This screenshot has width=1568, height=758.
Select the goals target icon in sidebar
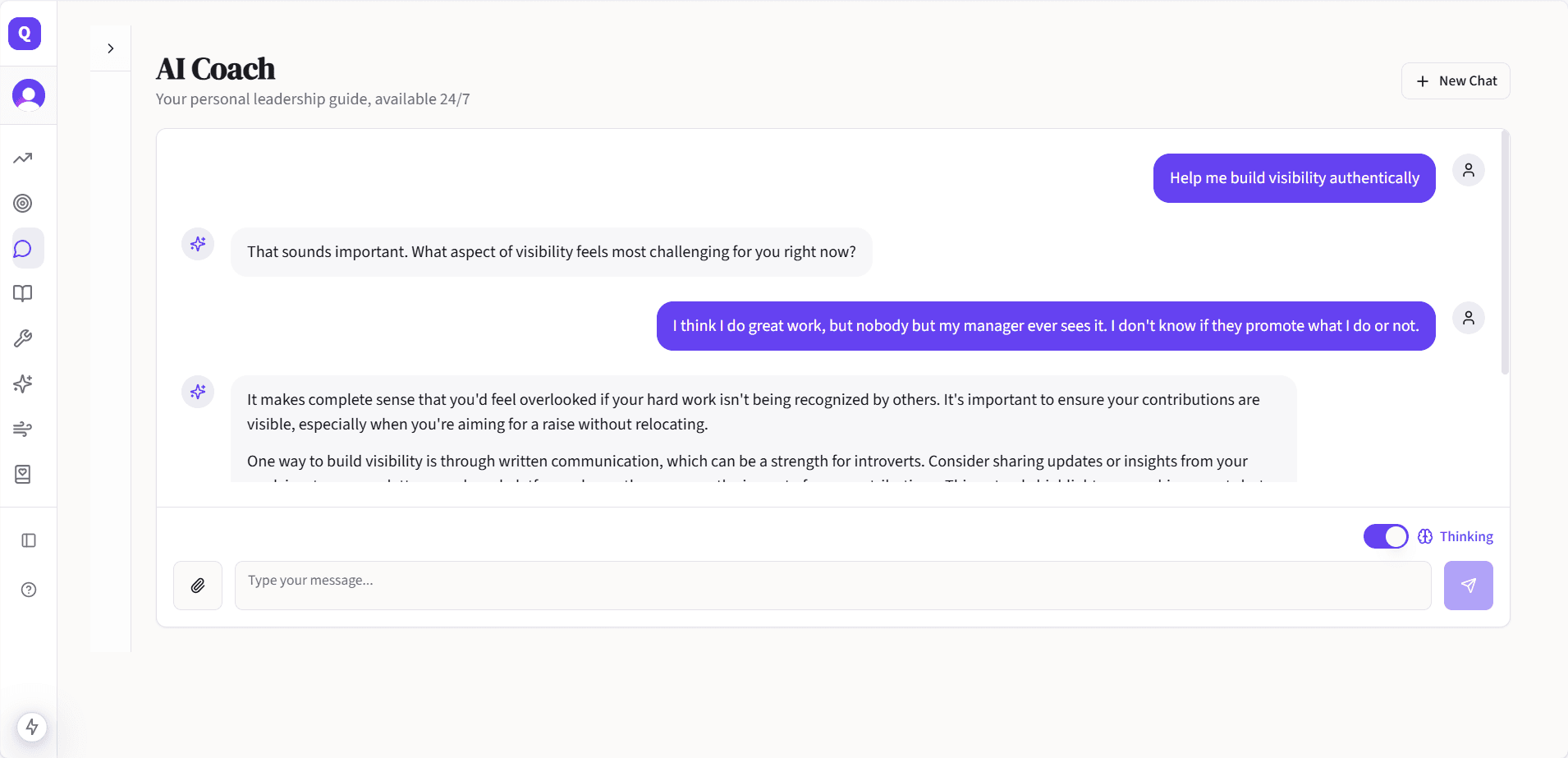pyautogui.click(x=23, y=203)
